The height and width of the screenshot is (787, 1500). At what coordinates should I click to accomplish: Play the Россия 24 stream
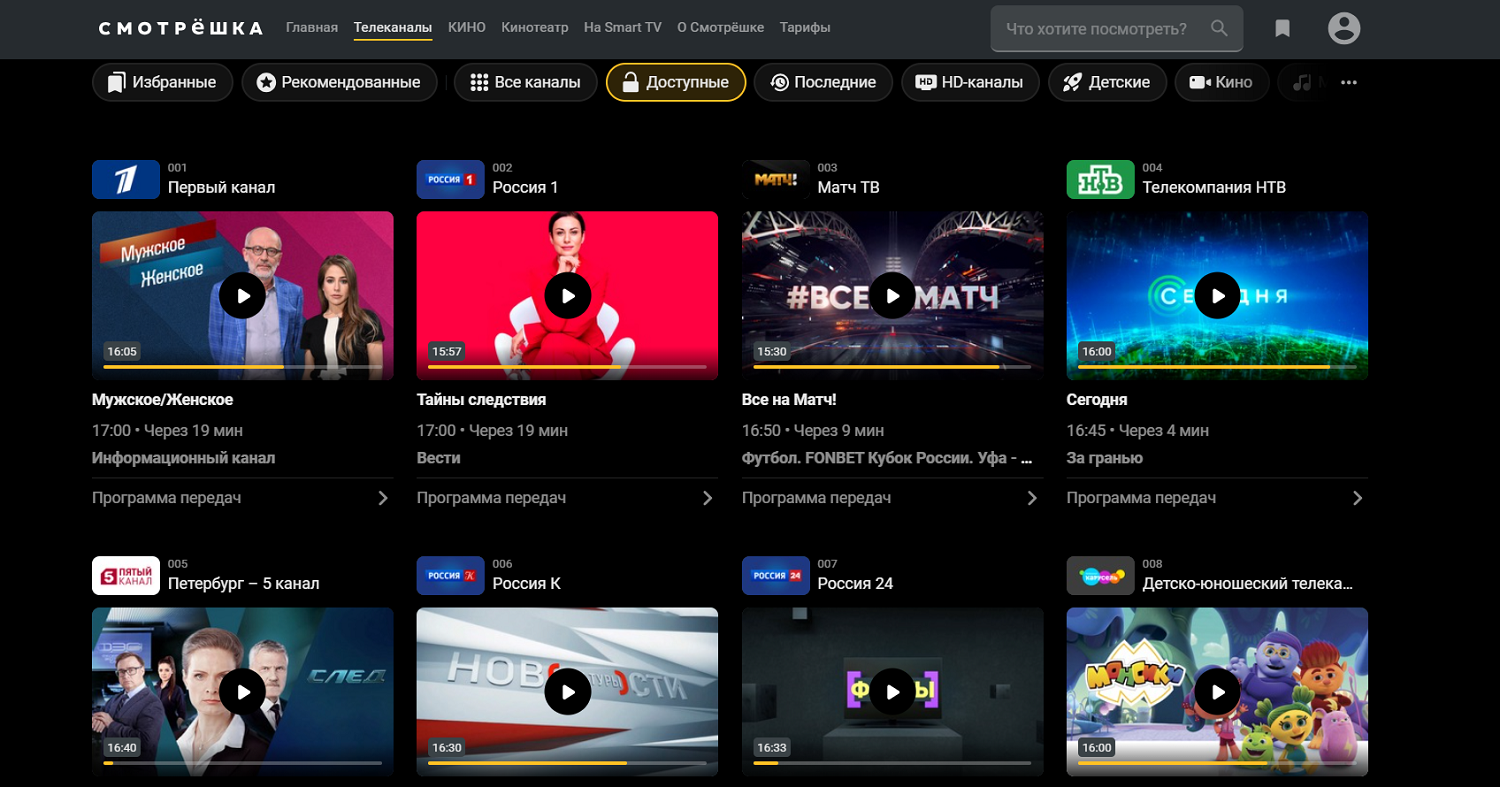pyautogui.click(x=892, y=692)
